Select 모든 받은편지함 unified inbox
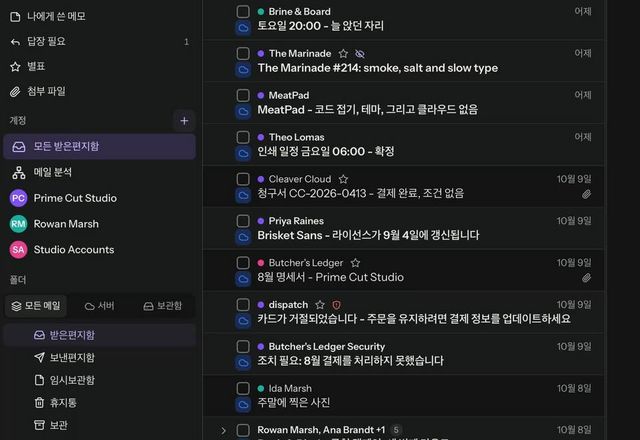640x440 pixels. pos(99,147)
